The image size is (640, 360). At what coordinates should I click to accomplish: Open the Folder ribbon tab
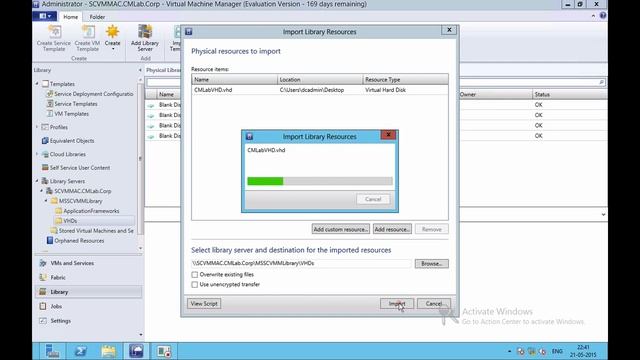[97, 17]
